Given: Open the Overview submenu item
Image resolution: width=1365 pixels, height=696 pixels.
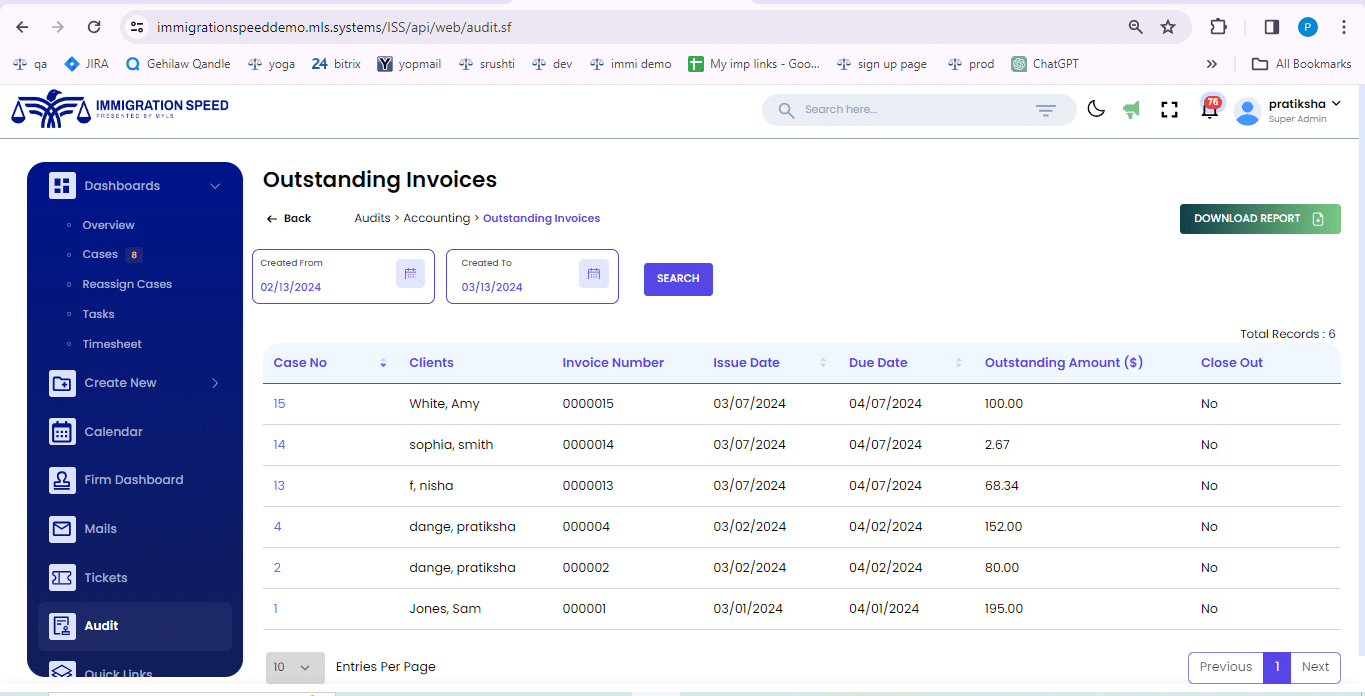Looking at the screenshot, I should point(108,225).
